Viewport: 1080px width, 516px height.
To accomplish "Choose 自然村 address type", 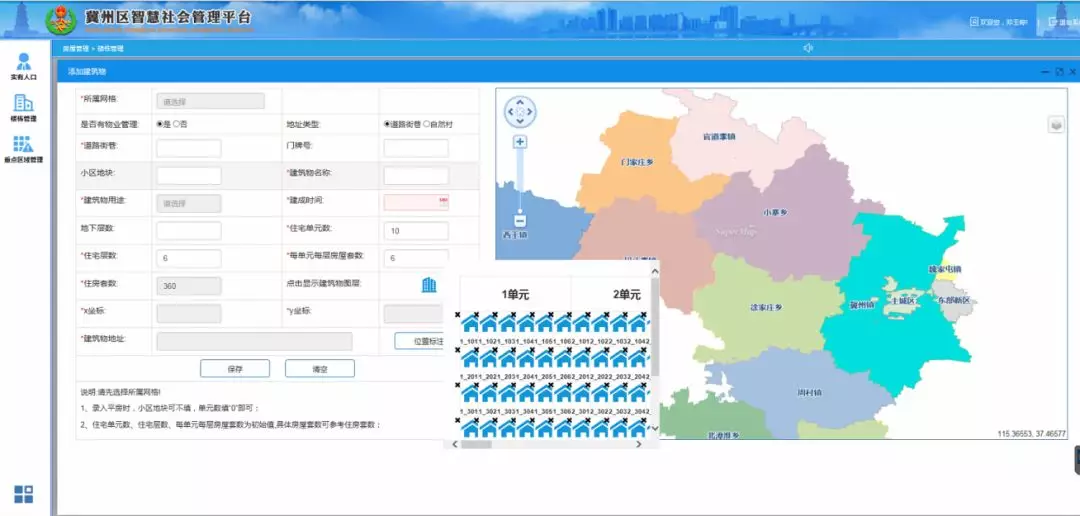I will point(426,124).
